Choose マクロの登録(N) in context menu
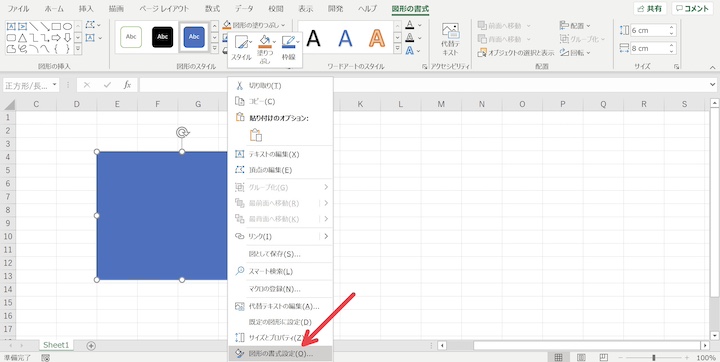This screenshot has width=720, height=362. 280,289
